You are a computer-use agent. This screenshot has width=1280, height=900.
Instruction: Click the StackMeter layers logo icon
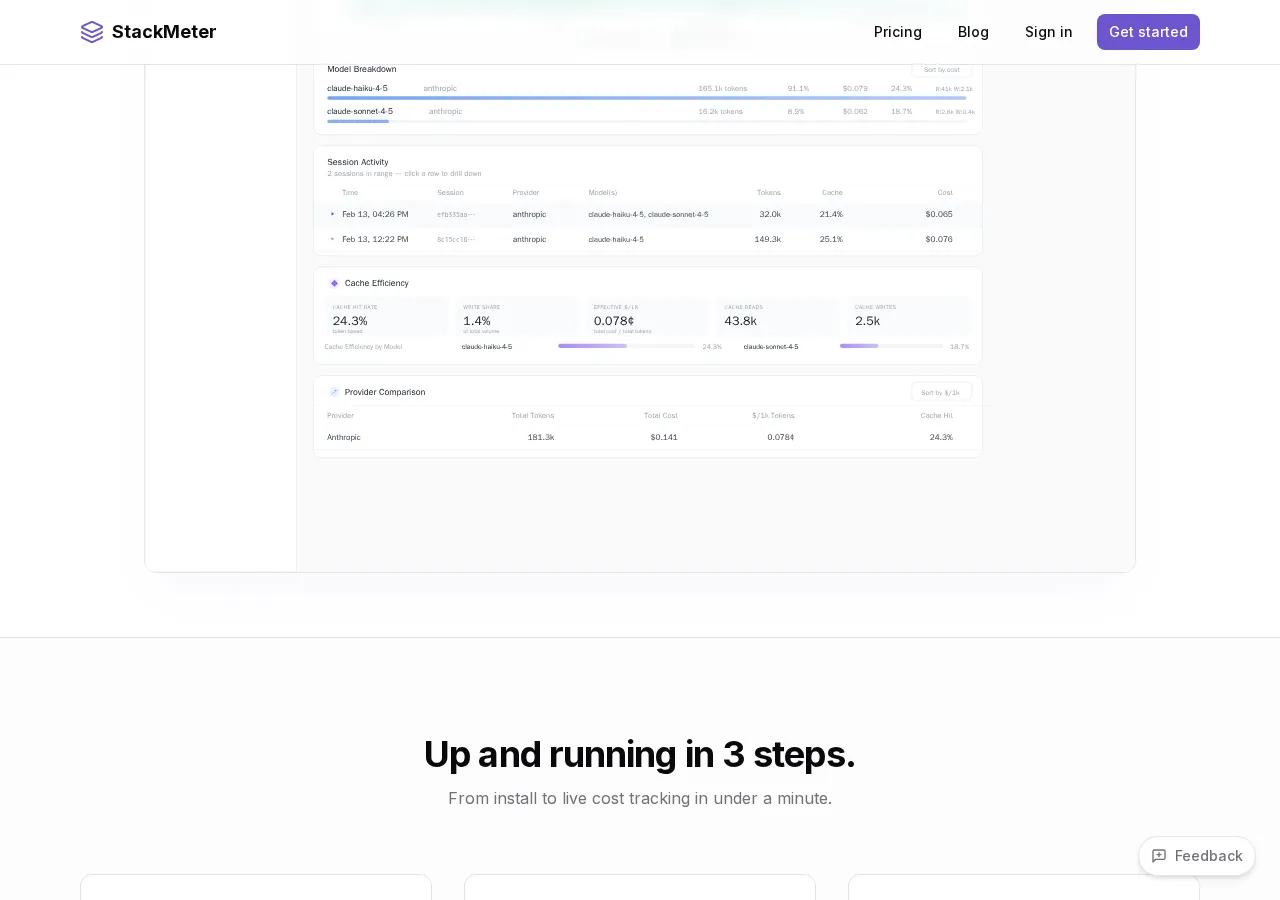(x=92, y=32)
